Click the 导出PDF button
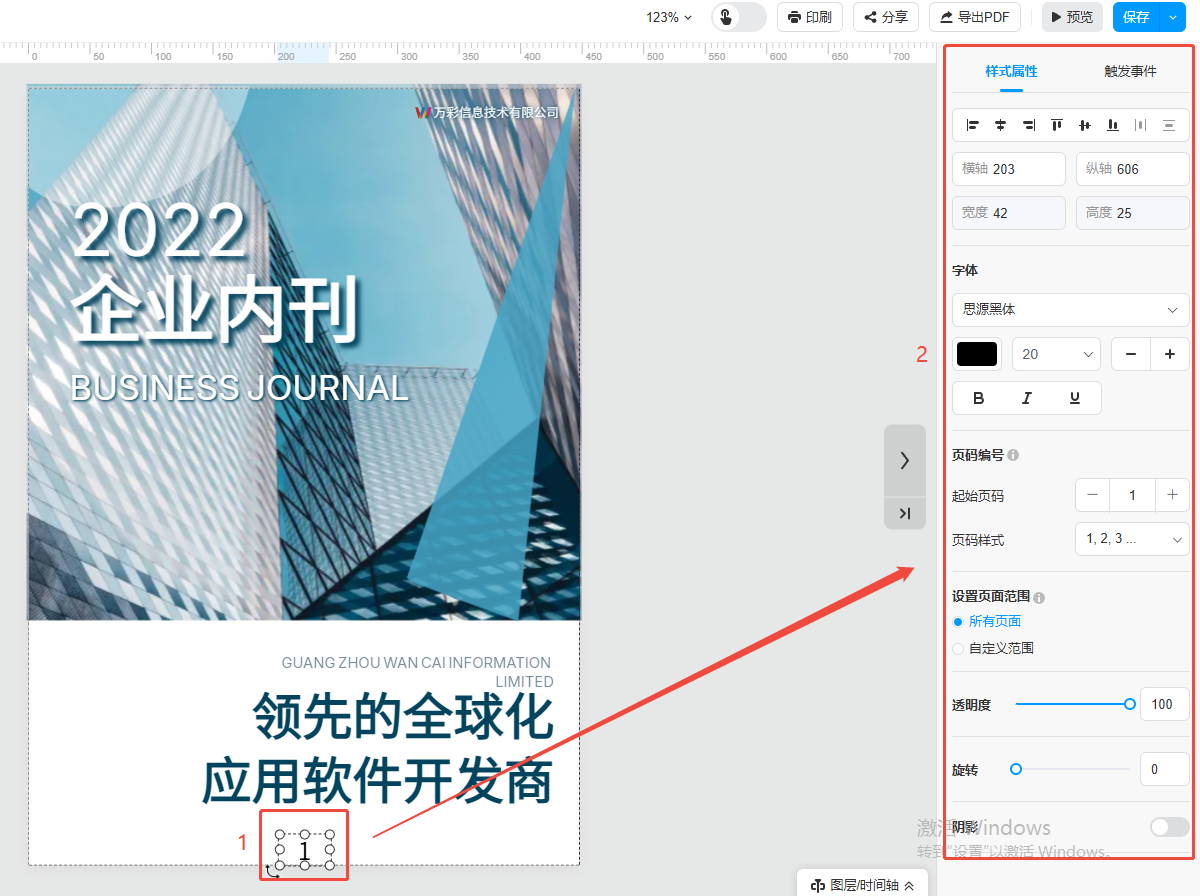This screenshot has width=1200, height=896. (974, 17)
